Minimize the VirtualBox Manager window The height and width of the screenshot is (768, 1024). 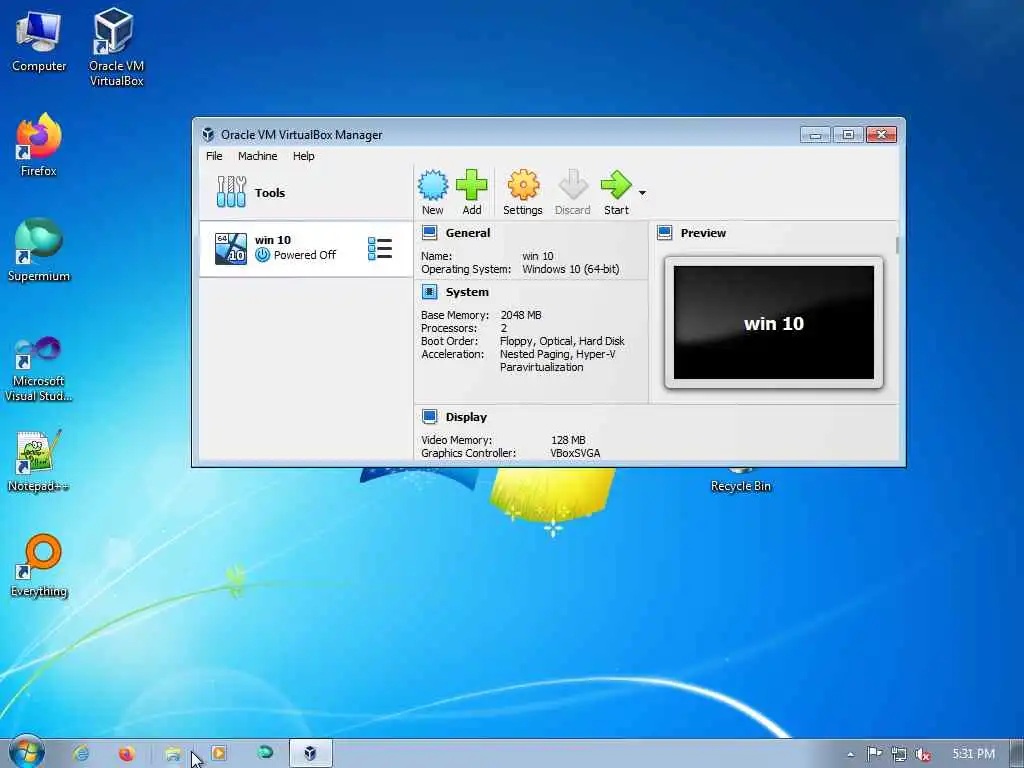[x=815, y=135]
